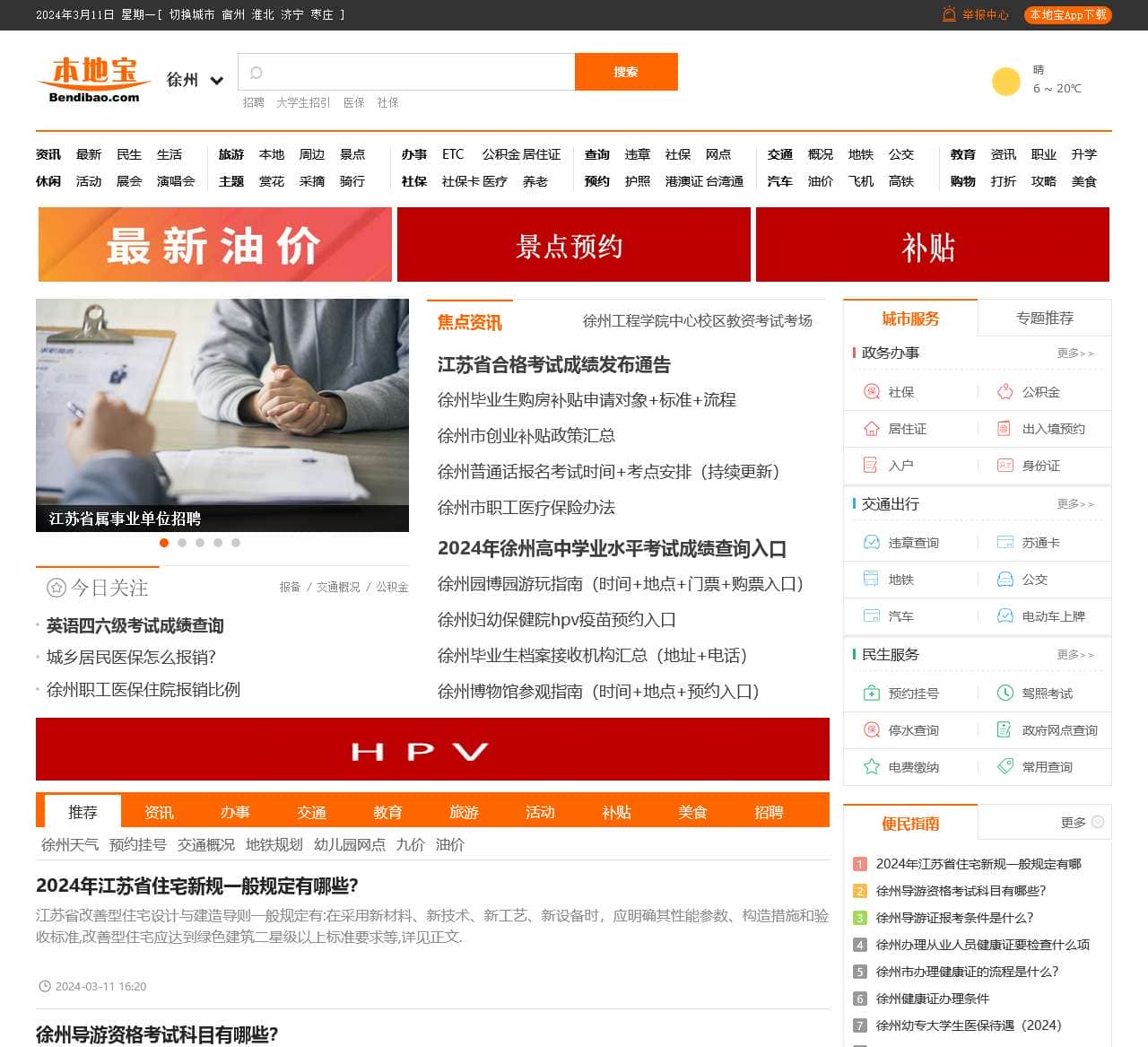Select the third carousel indicator dot
Screen dimensions: 1148x1047
200,543
